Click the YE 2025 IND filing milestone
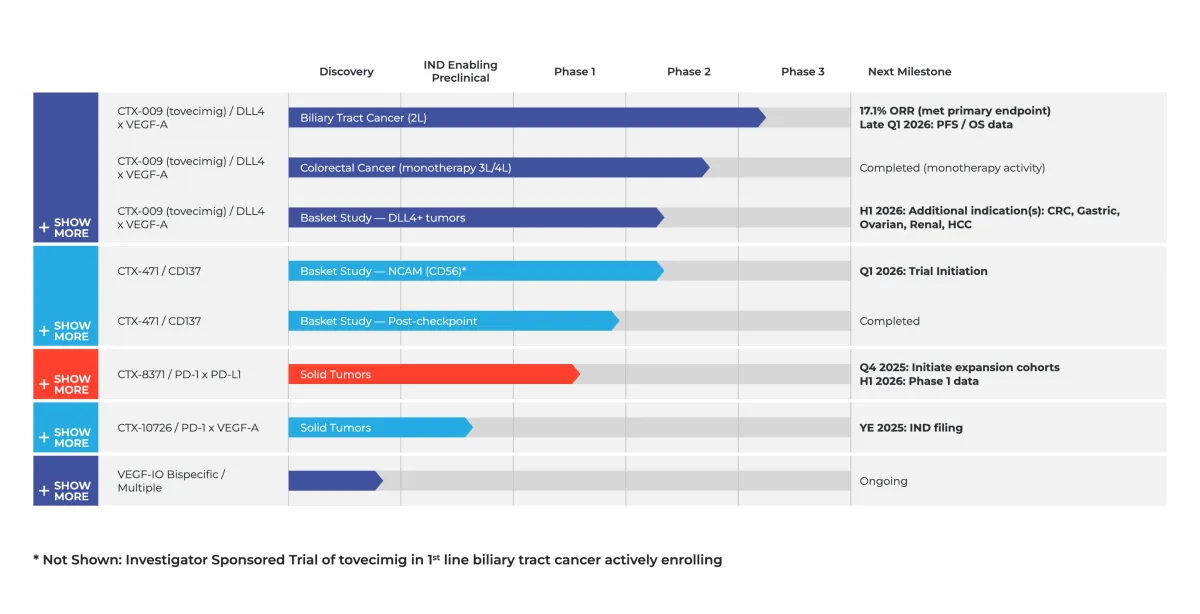This screenshot has width=1200, height=614. (x=910, y=427)
